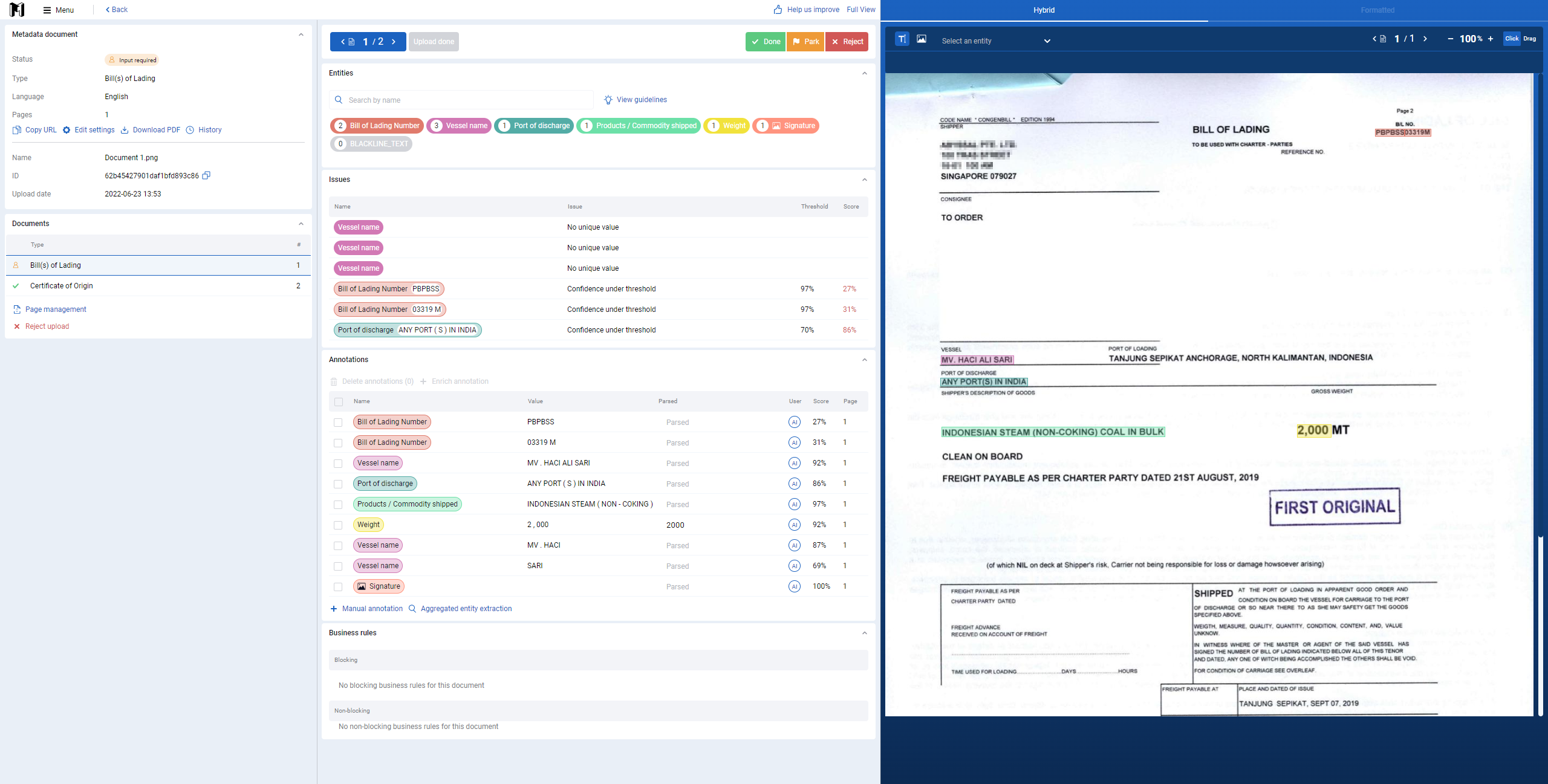Toggle the select-all annotations checkbox
Image resolution: width=1548 pixels, height=784 pixels.
339,402
